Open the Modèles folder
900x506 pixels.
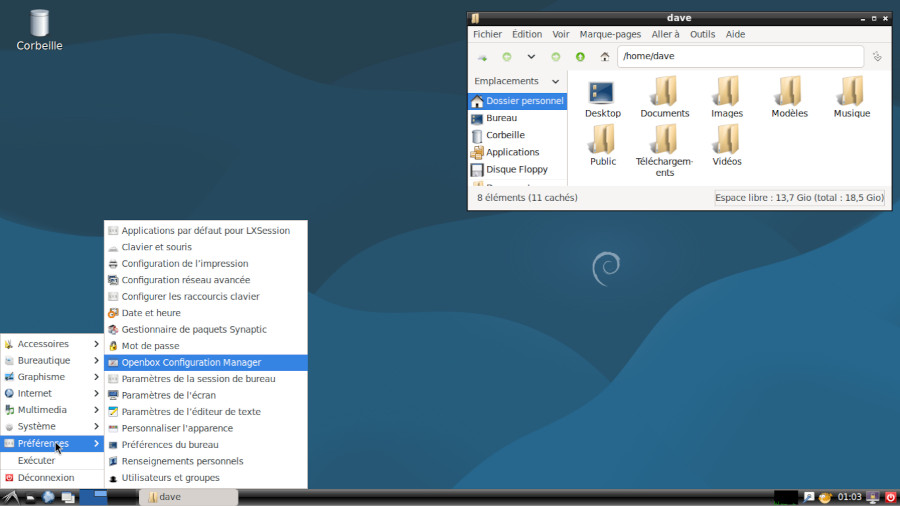click(789, 98)
